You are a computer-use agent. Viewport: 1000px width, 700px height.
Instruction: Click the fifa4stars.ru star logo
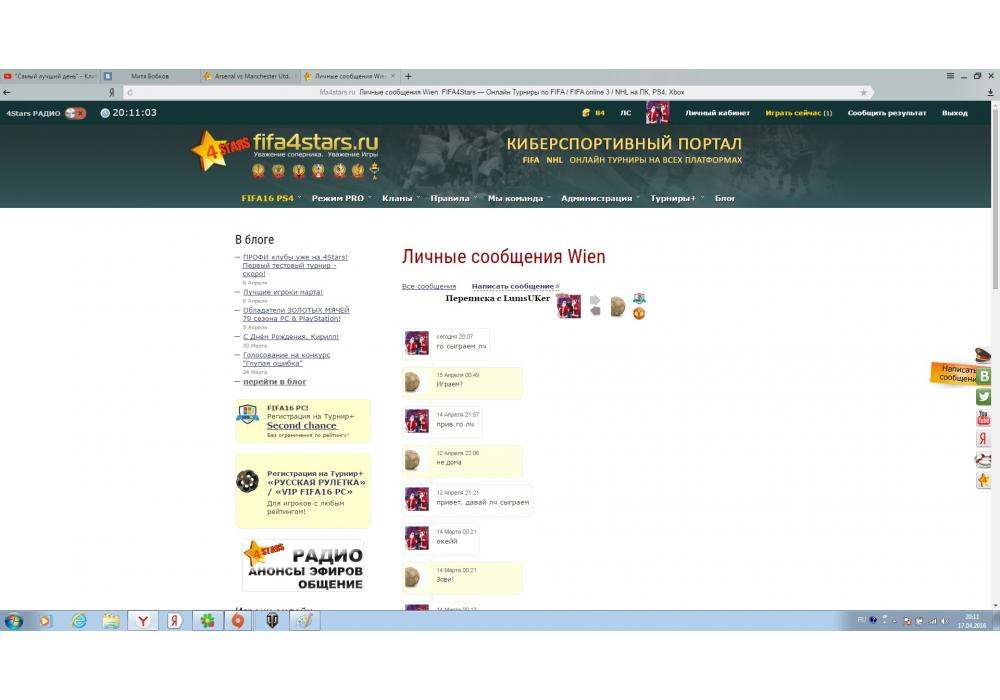tap(220, 150)
